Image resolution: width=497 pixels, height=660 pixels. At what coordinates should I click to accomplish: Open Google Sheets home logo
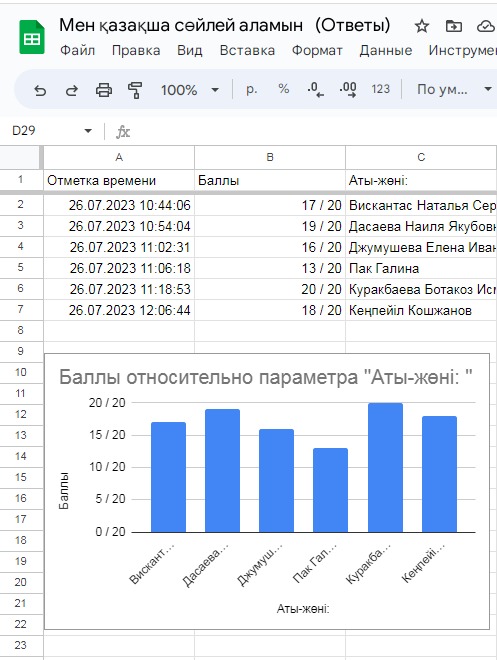pos(32,37)
